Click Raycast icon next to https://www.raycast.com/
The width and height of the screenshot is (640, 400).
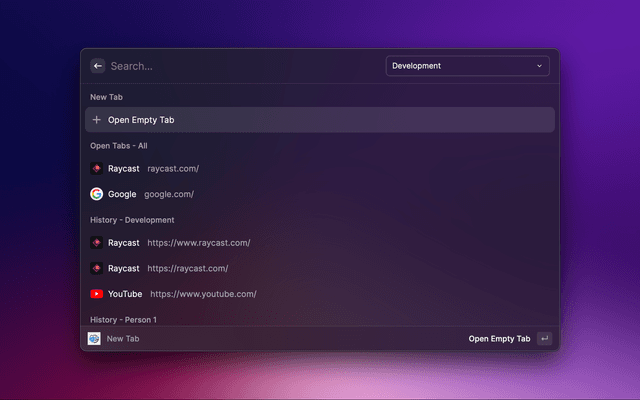[97, 243]
